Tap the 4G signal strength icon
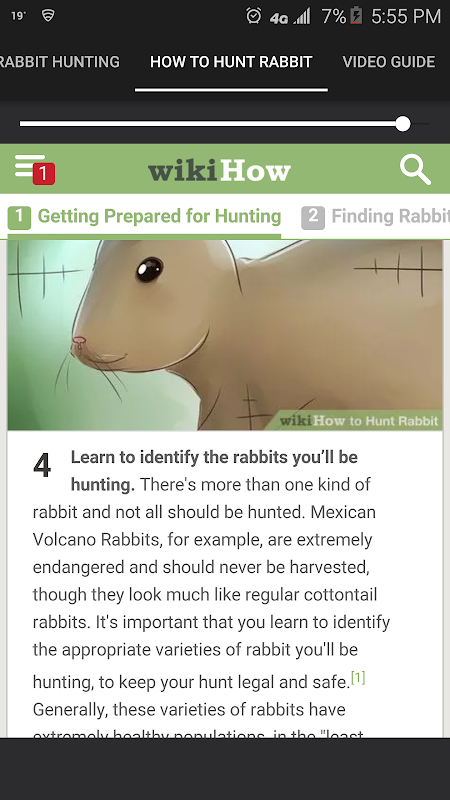The width and height of the screenshot is (450, 800). click(x=290, y=17)
